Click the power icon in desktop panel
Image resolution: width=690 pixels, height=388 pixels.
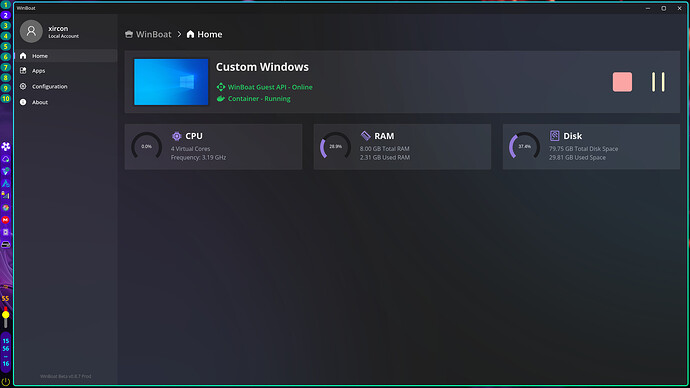[x=6, y=382]
